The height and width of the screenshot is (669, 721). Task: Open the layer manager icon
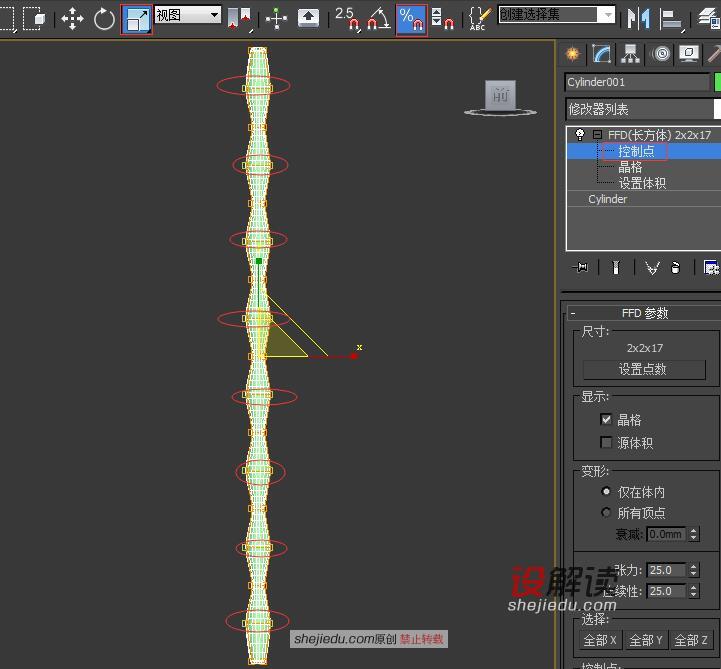point(710,19)
